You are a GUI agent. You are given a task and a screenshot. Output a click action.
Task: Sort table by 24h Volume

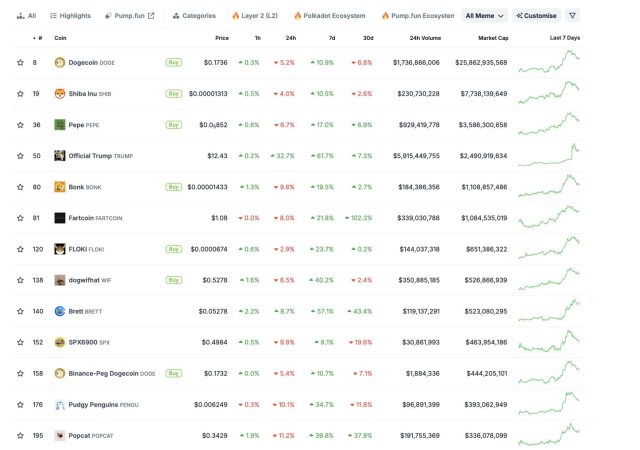pyautogui.click(x=425, y=38)
